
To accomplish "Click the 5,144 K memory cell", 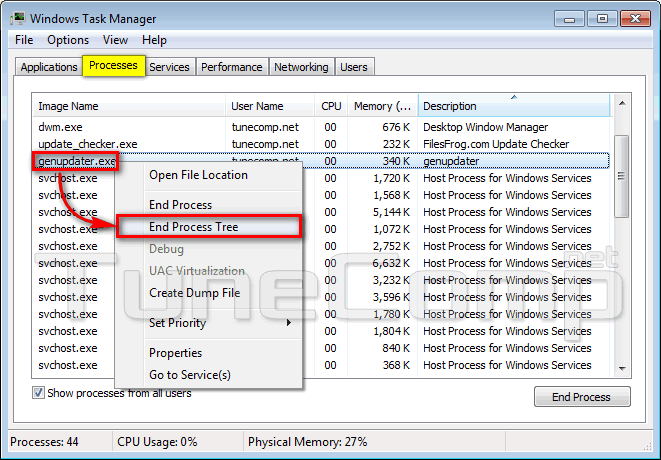I will coord(392,212).
